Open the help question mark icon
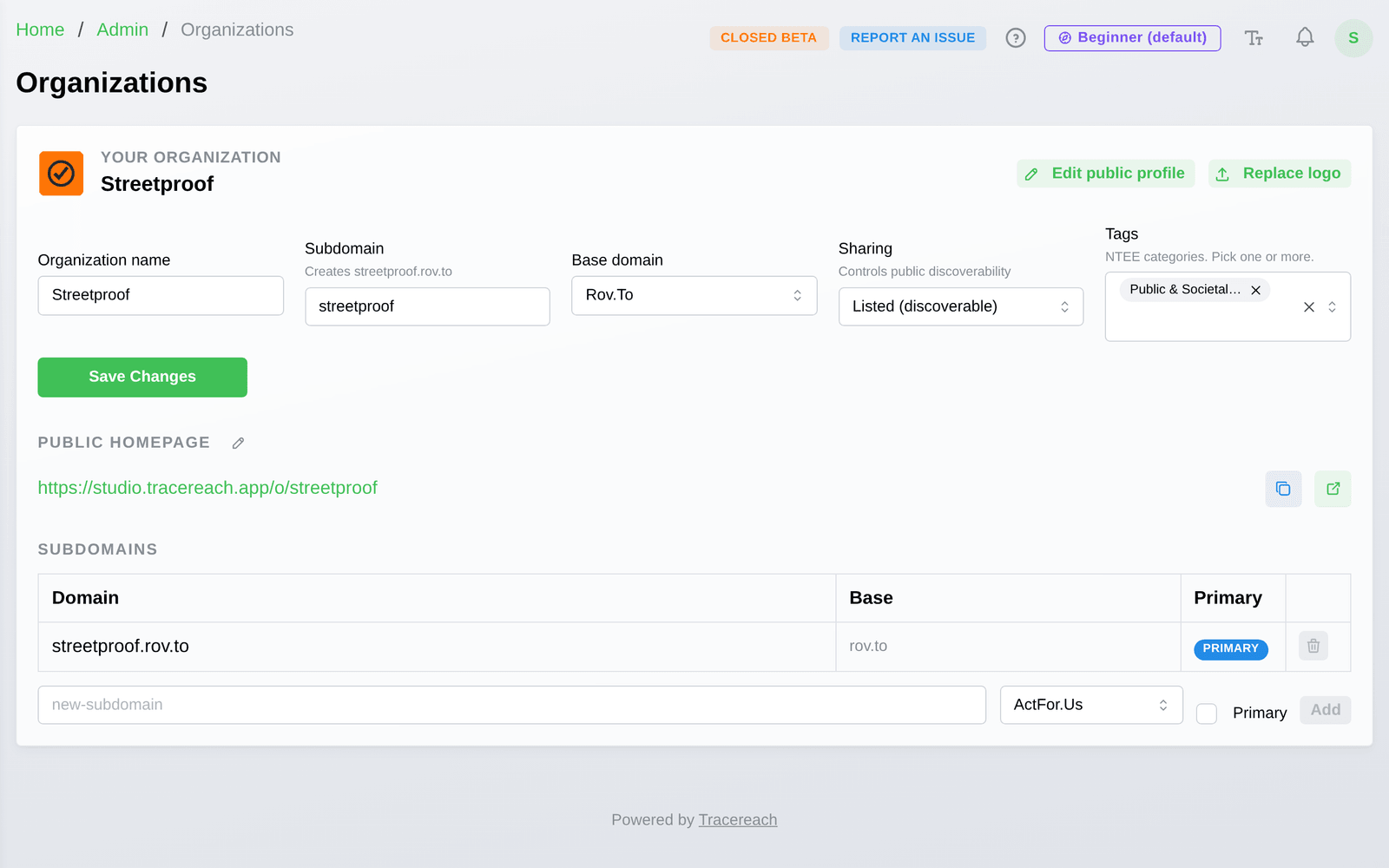This screenshot has width=1389, height=868. (x=1016, y=38)
